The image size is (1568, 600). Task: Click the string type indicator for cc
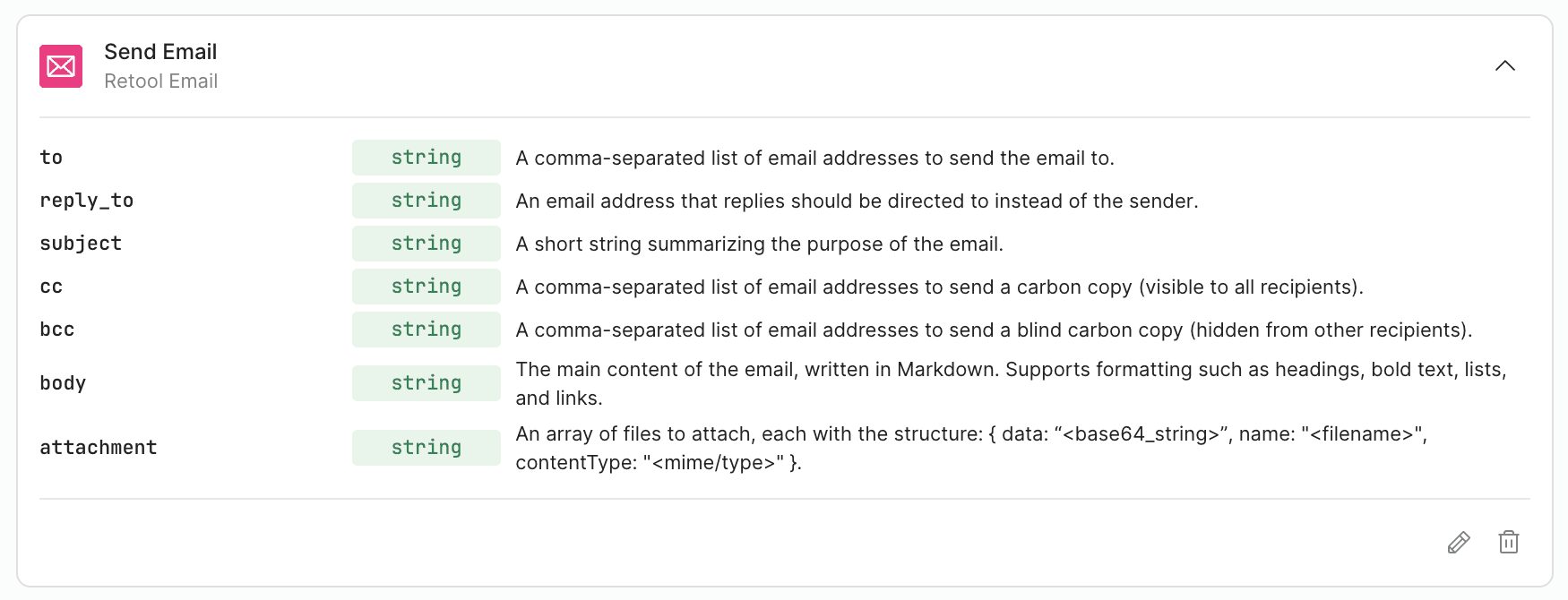pos(426,286)
